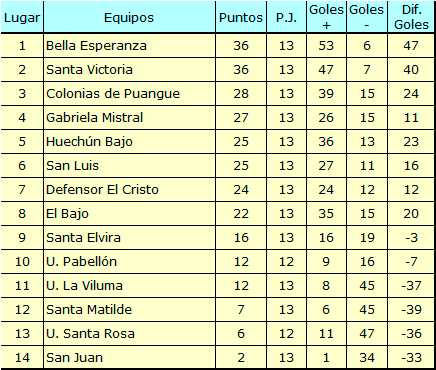Click the Equipos column header
Screen dimensions: 436x370
tap(129, 17)
